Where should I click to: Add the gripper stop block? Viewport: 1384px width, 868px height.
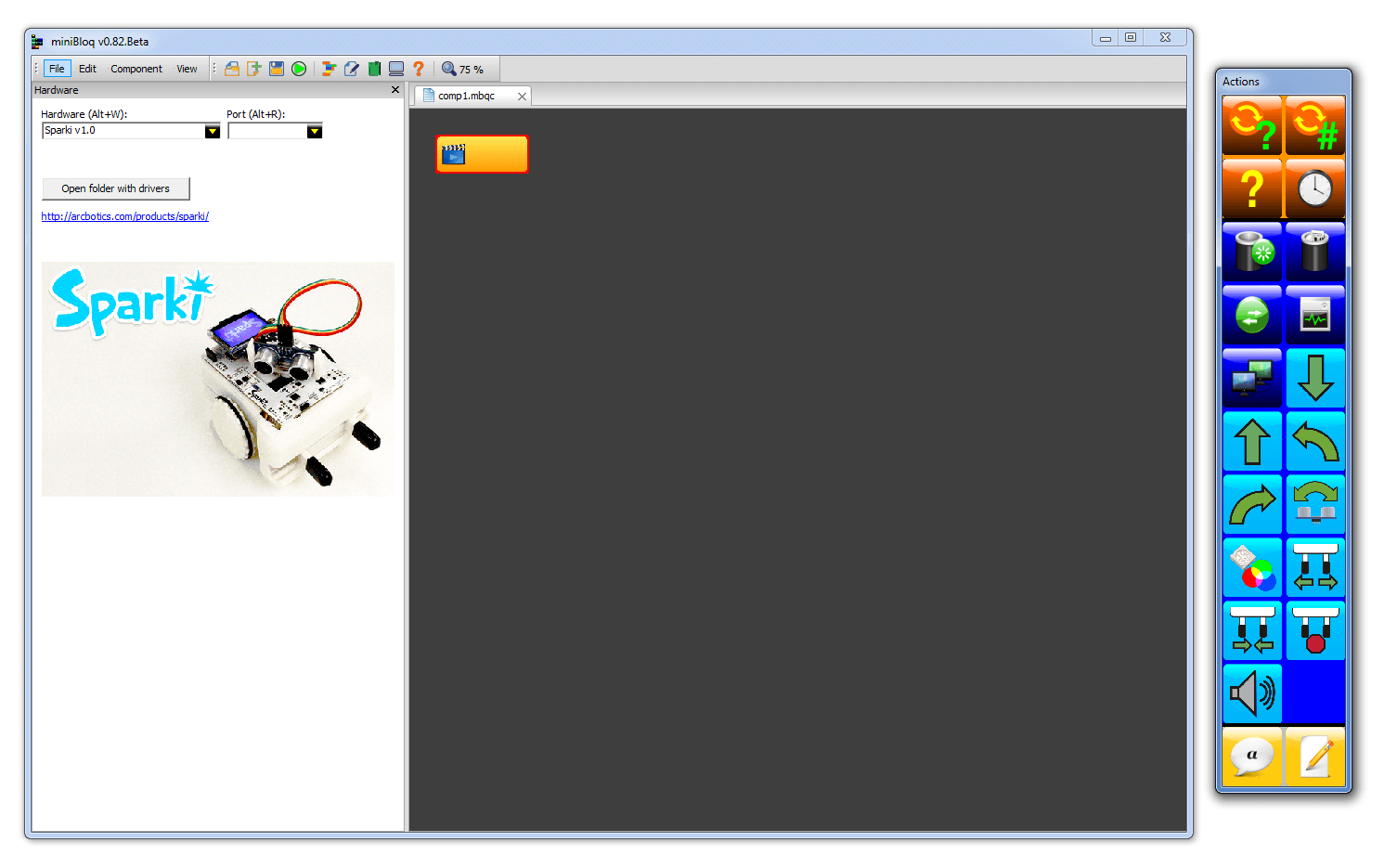(x=1315, y=630)
